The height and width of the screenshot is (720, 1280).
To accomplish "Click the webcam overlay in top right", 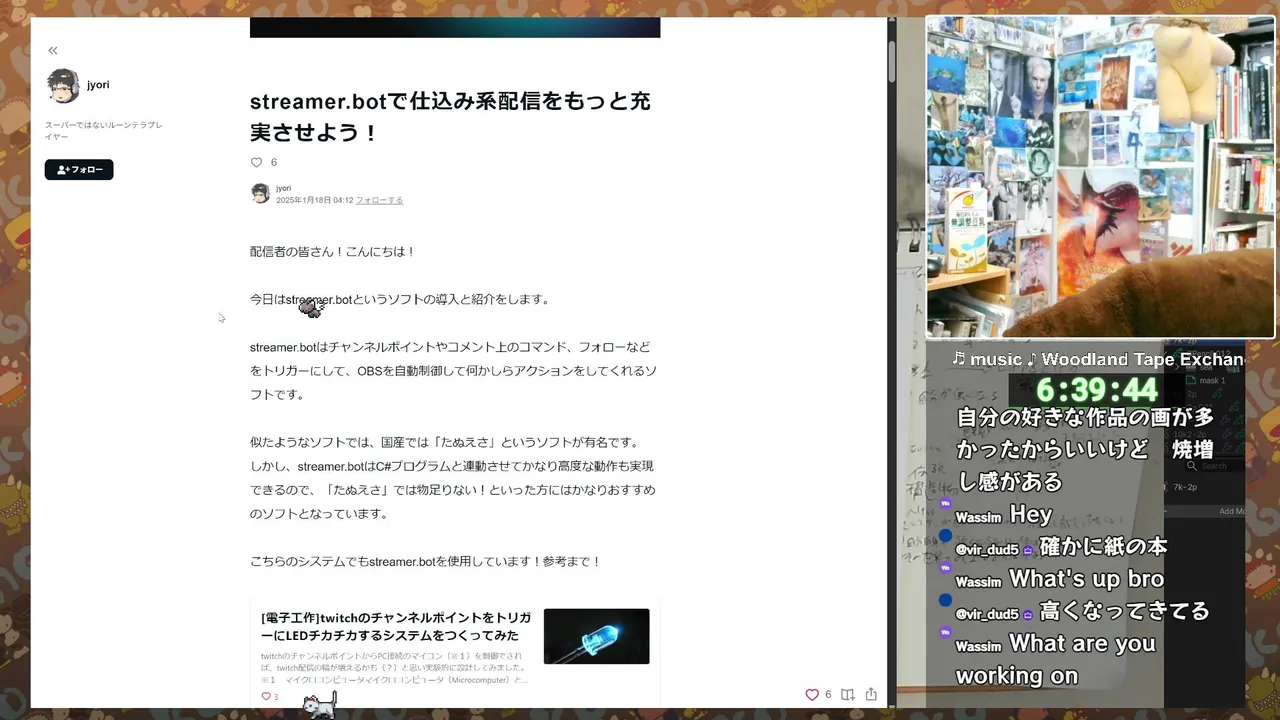I will pyautogui.click(x=1100, y=177).
